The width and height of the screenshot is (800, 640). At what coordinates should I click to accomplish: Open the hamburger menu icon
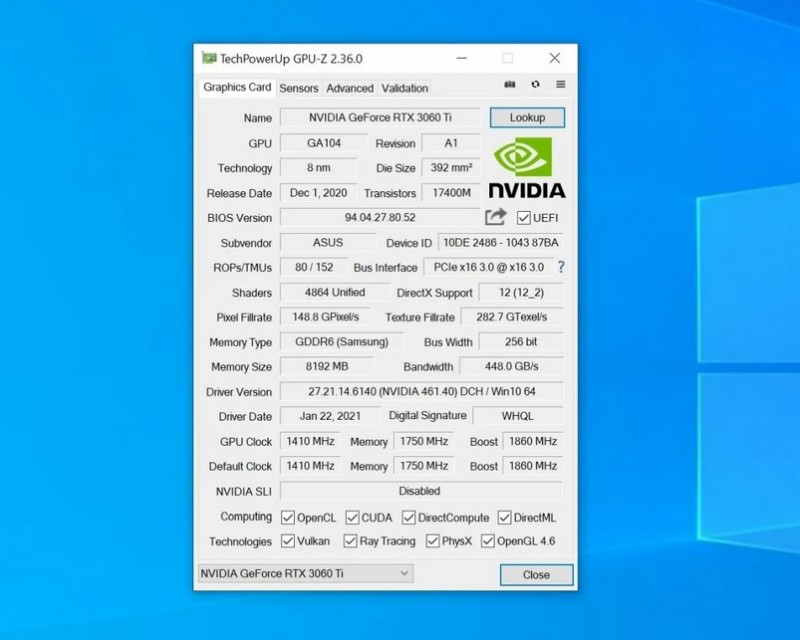tap(560, 84)
